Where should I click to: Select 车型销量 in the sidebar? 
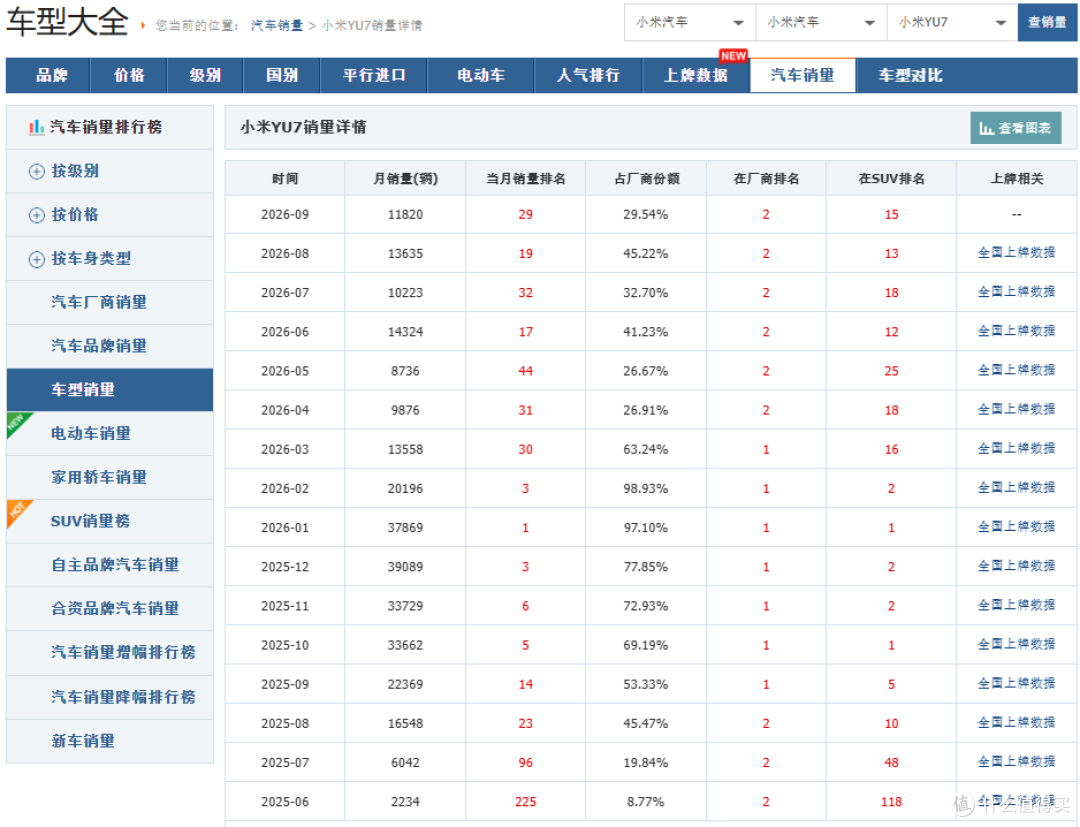110,390
